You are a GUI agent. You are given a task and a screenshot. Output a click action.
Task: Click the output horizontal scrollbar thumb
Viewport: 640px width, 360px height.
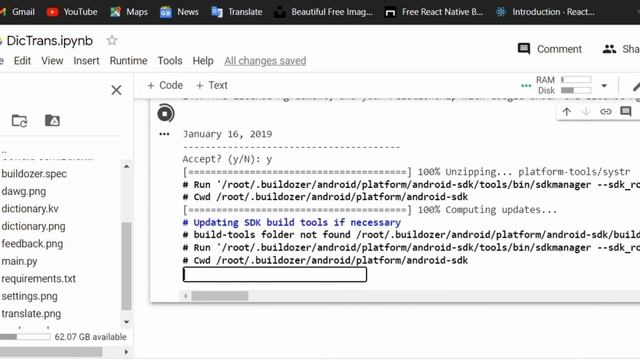point(220,296)
